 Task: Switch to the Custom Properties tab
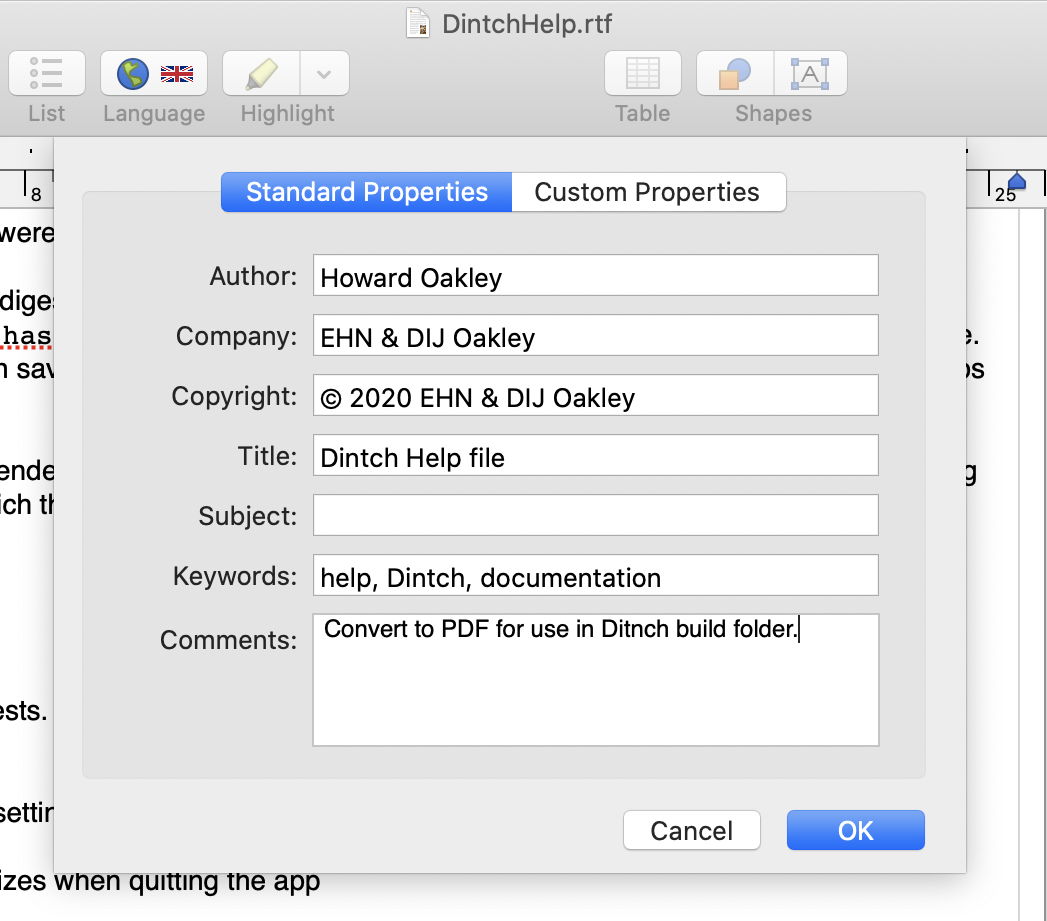(647, 192)
